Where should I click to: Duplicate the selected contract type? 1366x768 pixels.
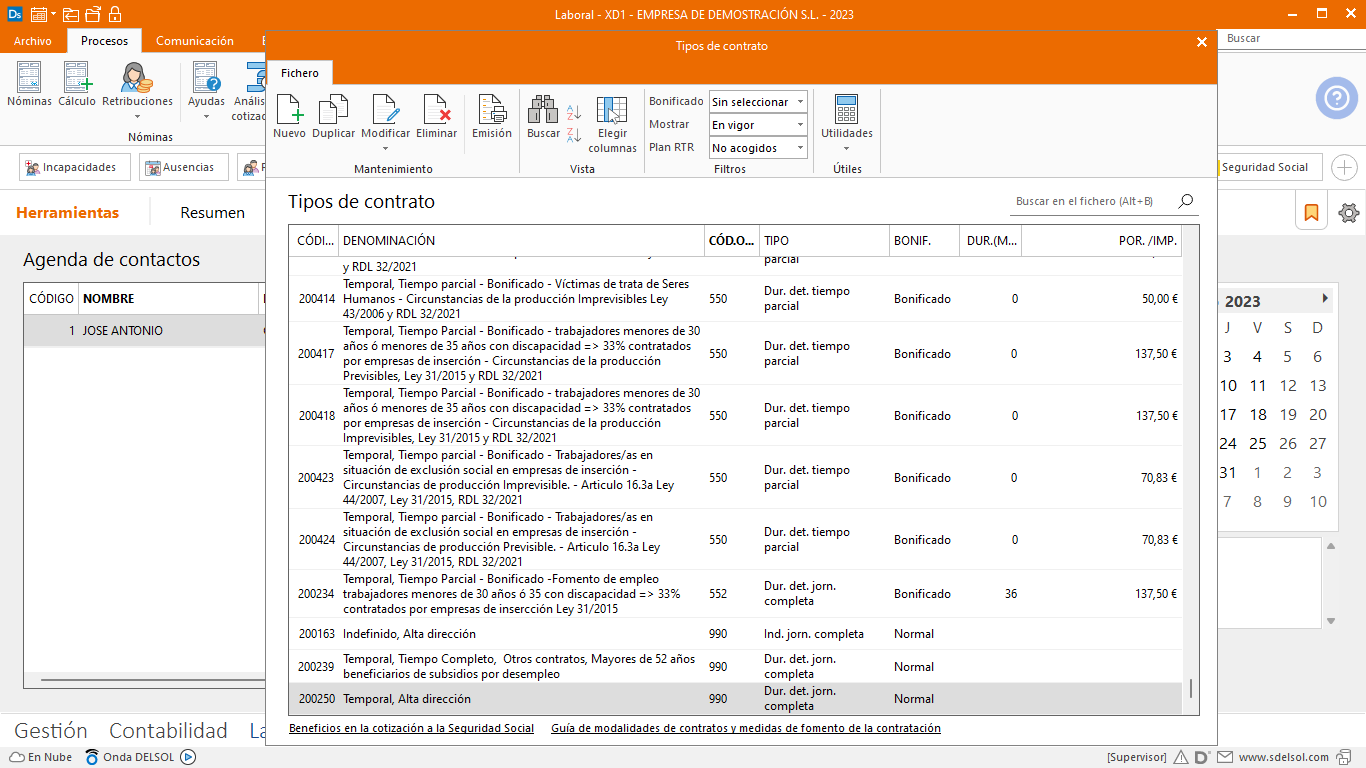pyautogui.click(x=333, y=117)
